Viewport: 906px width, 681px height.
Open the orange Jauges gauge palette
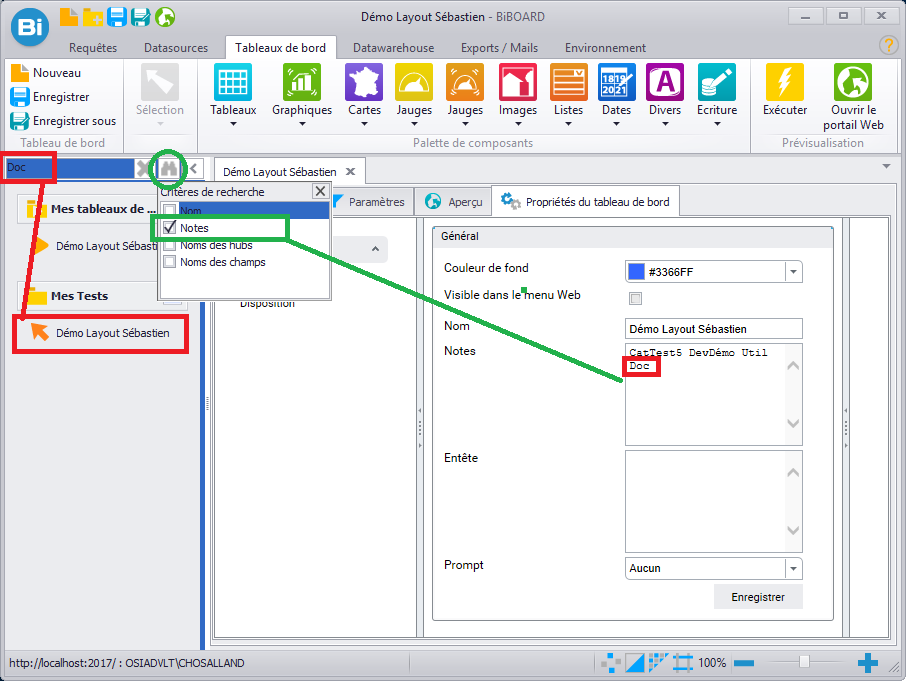pyautogui.click(x=465, y=95)
